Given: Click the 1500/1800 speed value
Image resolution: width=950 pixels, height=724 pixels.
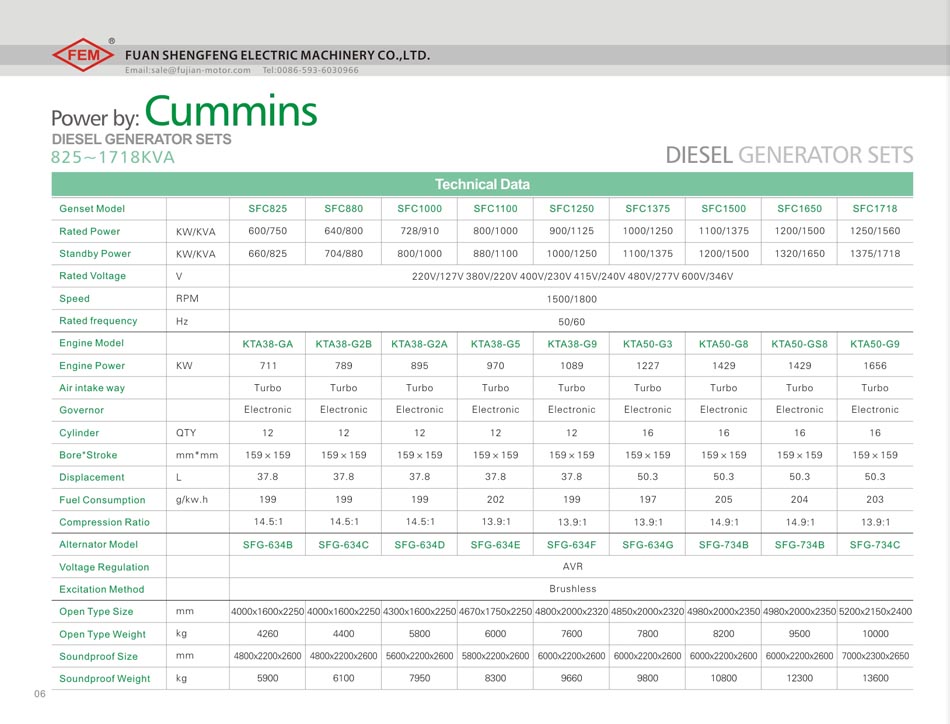Looking at the screenshot, I should coord(571,299).
